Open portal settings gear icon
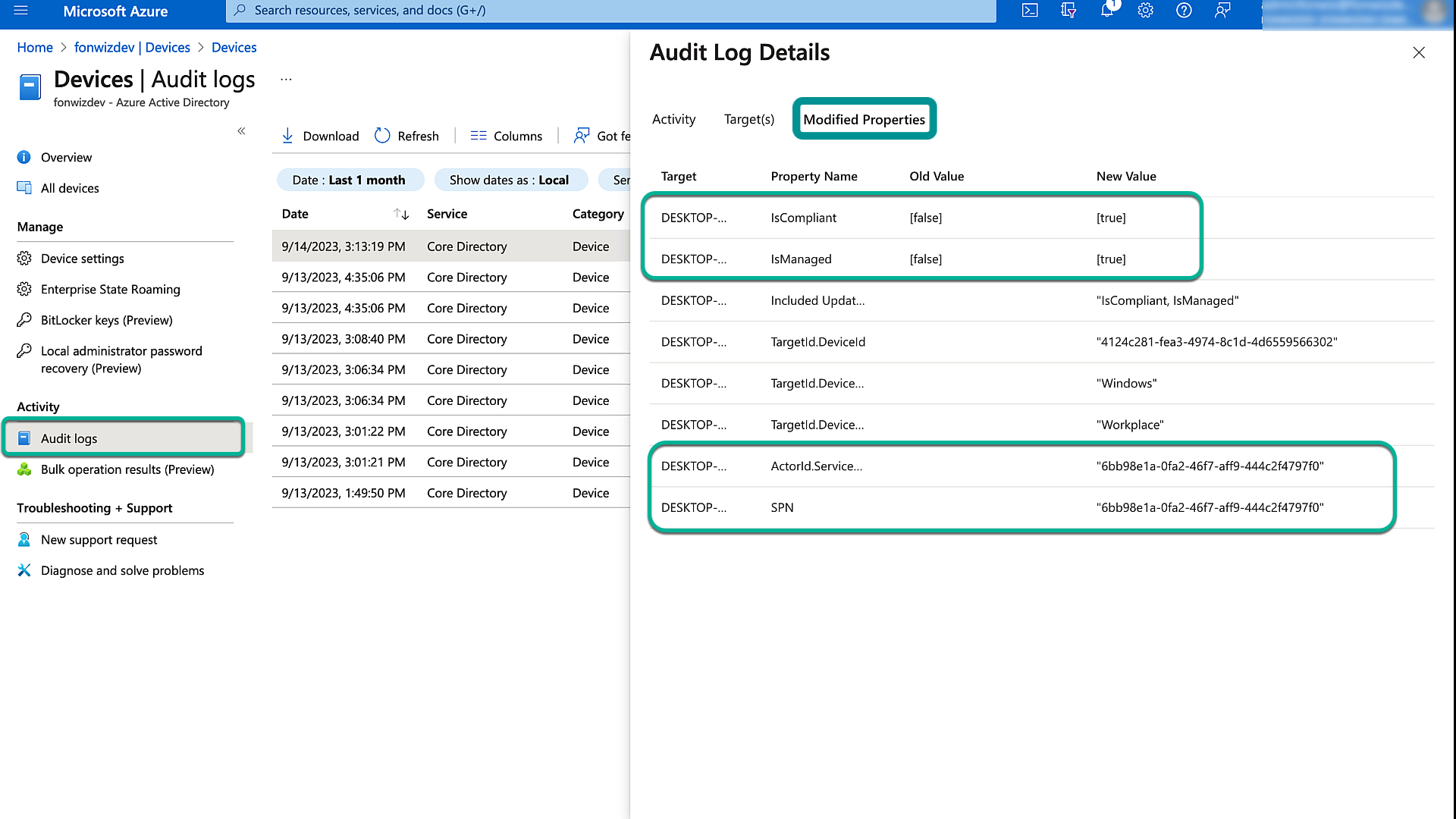The width and height of the screenshot is (1456, 819). 1145,11
